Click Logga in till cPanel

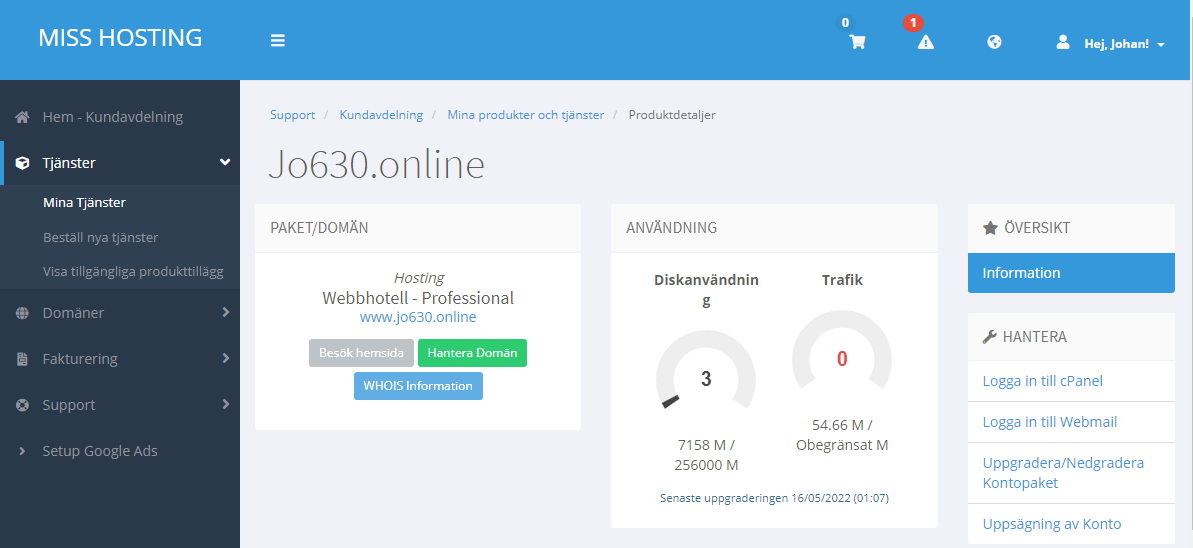1042,381
